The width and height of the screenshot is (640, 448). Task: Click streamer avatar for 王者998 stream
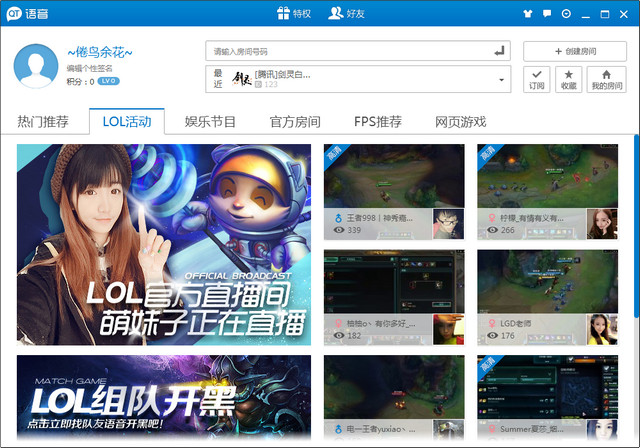point(449,224)
